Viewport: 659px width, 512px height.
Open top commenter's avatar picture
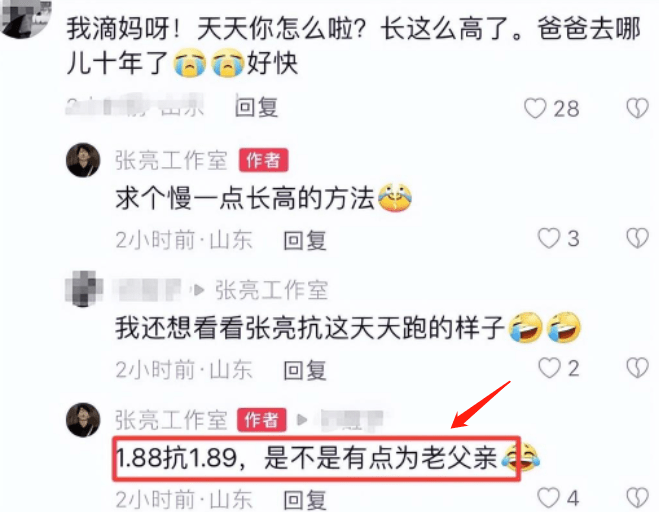26,17
